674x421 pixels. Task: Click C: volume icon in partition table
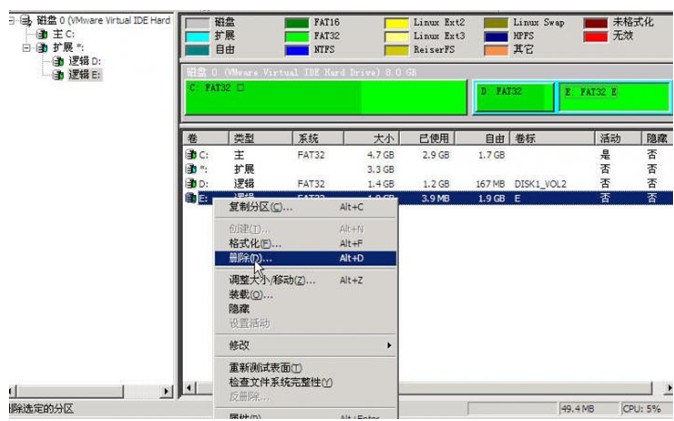pyautogui.click(x=191, y=154)
